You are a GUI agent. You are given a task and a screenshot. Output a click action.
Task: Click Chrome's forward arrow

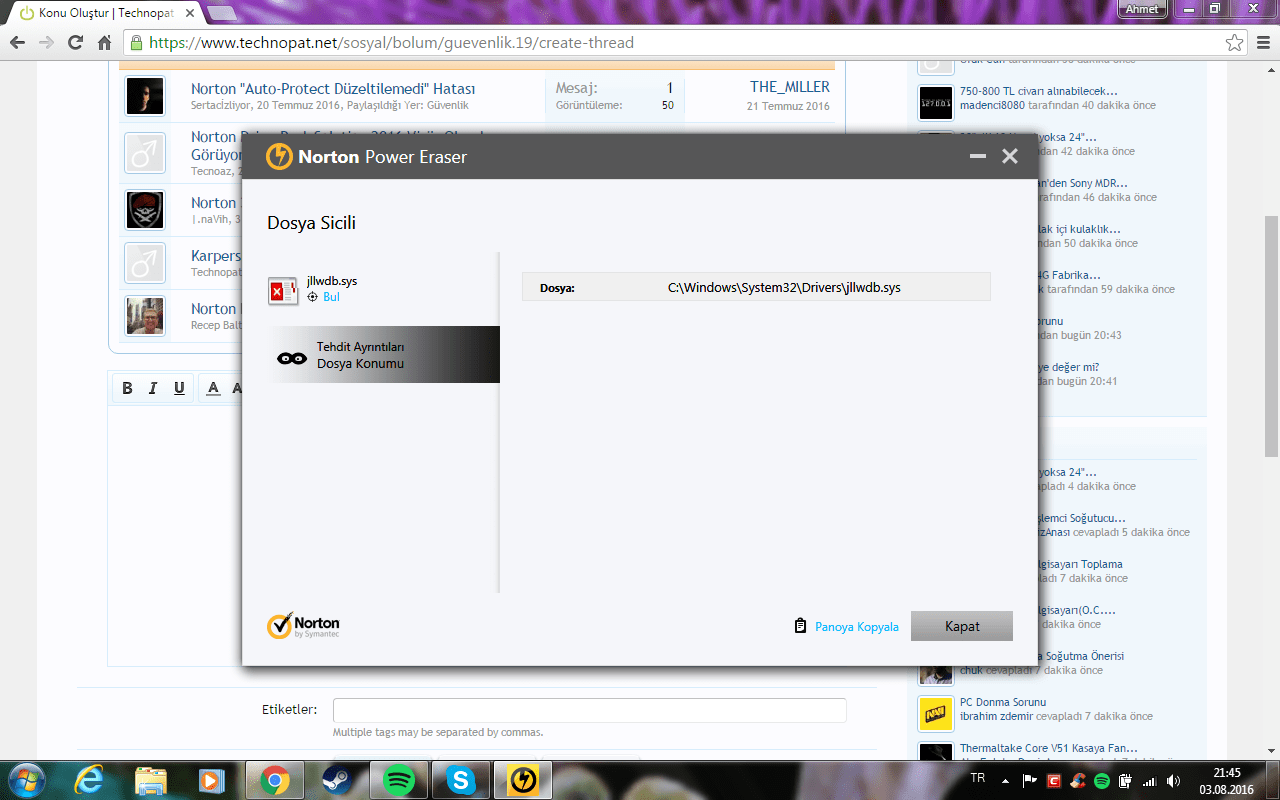click(46, 43)
